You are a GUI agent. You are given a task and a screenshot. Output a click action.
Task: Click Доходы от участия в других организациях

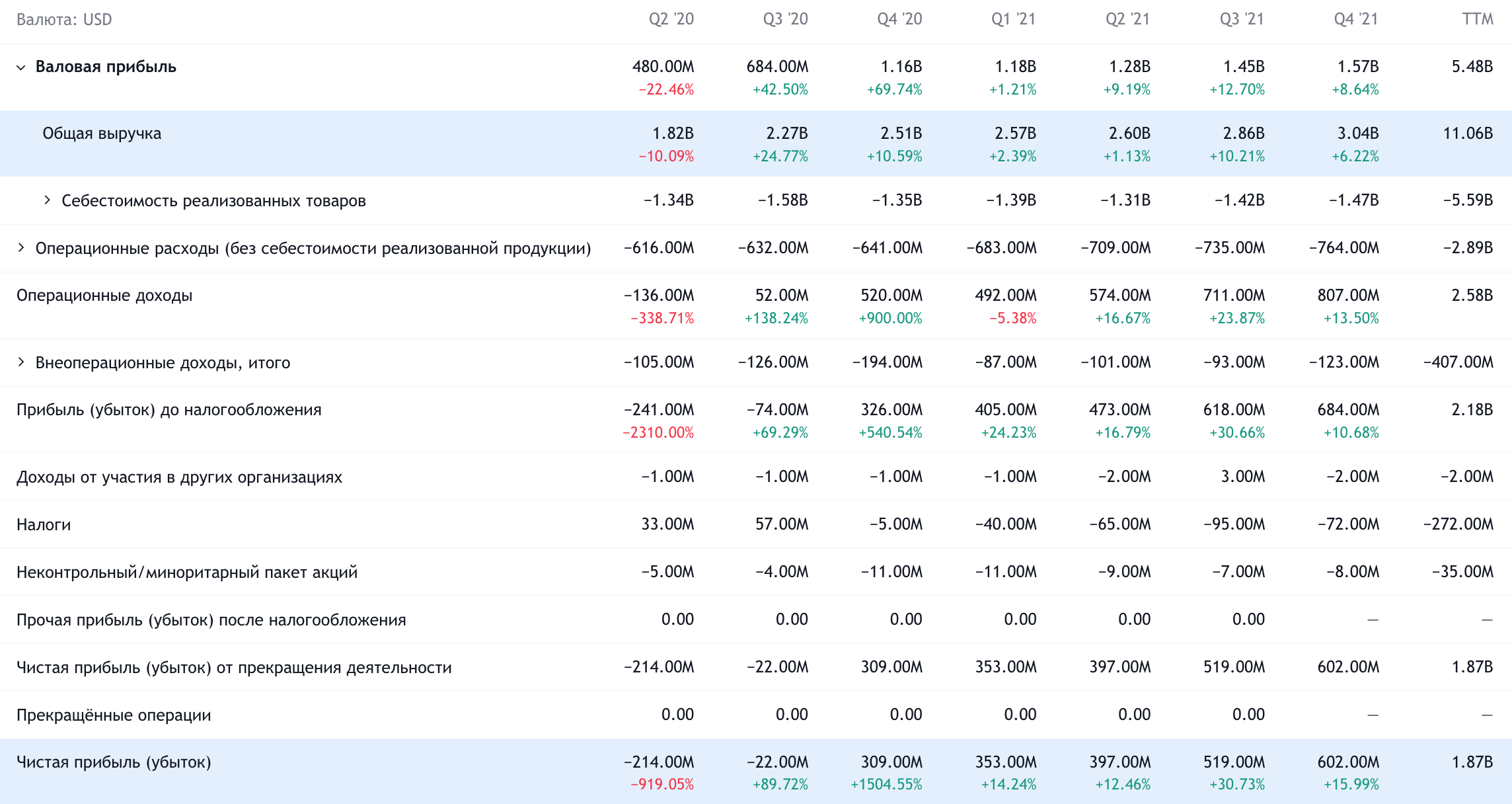(x=179, y=477)
